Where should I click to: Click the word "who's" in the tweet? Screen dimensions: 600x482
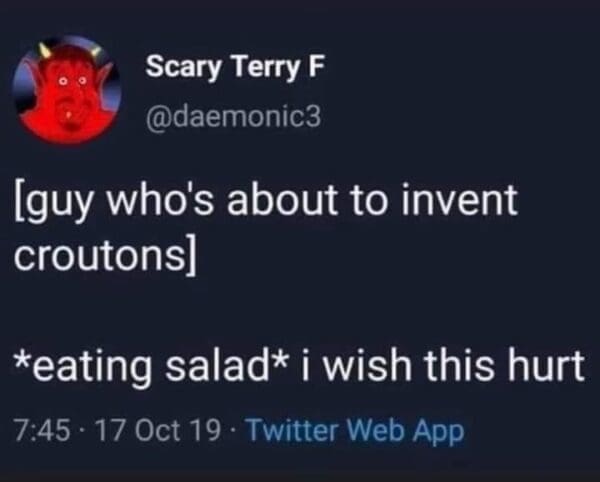[160, 201]
